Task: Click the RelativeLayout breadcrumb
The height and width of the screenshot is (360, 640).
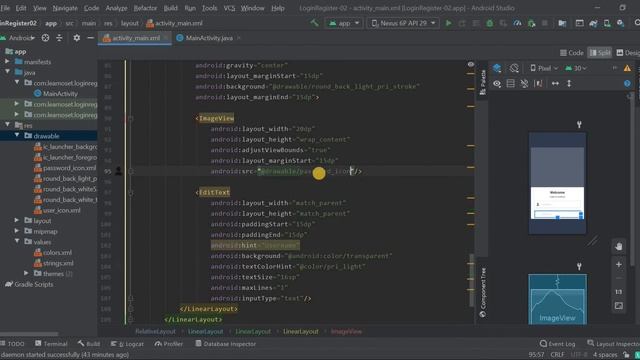Action: coord(155,331)
